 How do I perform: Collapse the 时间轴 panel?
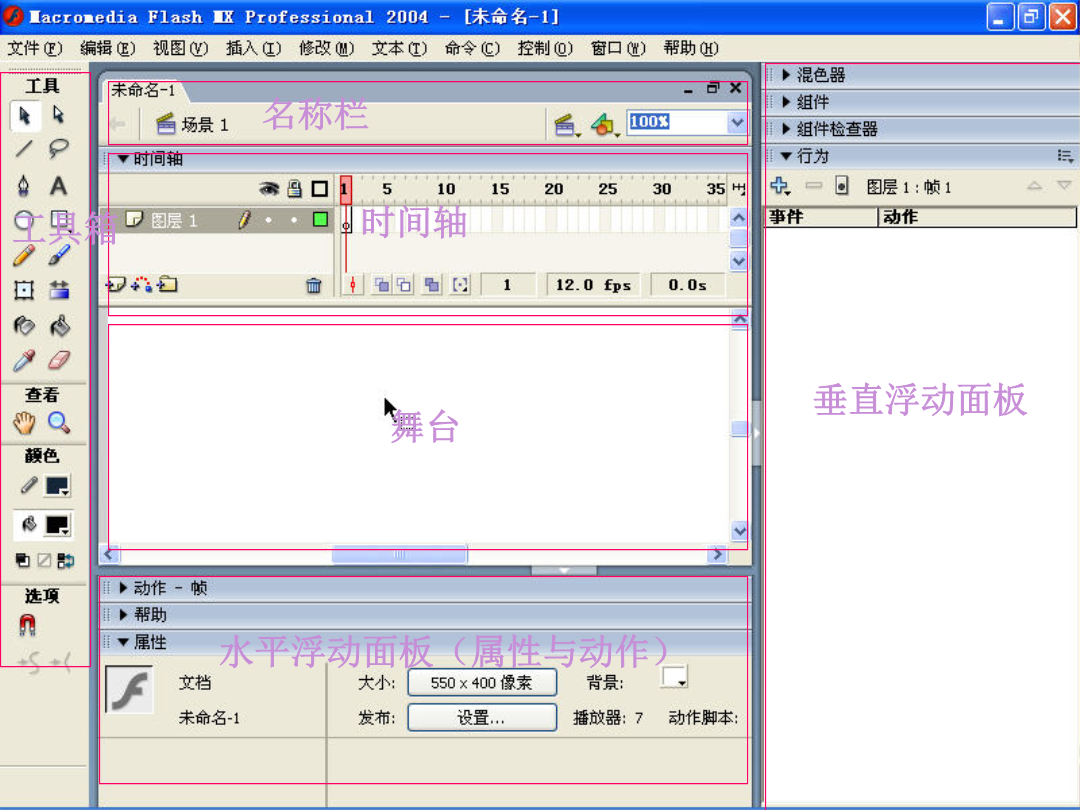coord(123,159)
